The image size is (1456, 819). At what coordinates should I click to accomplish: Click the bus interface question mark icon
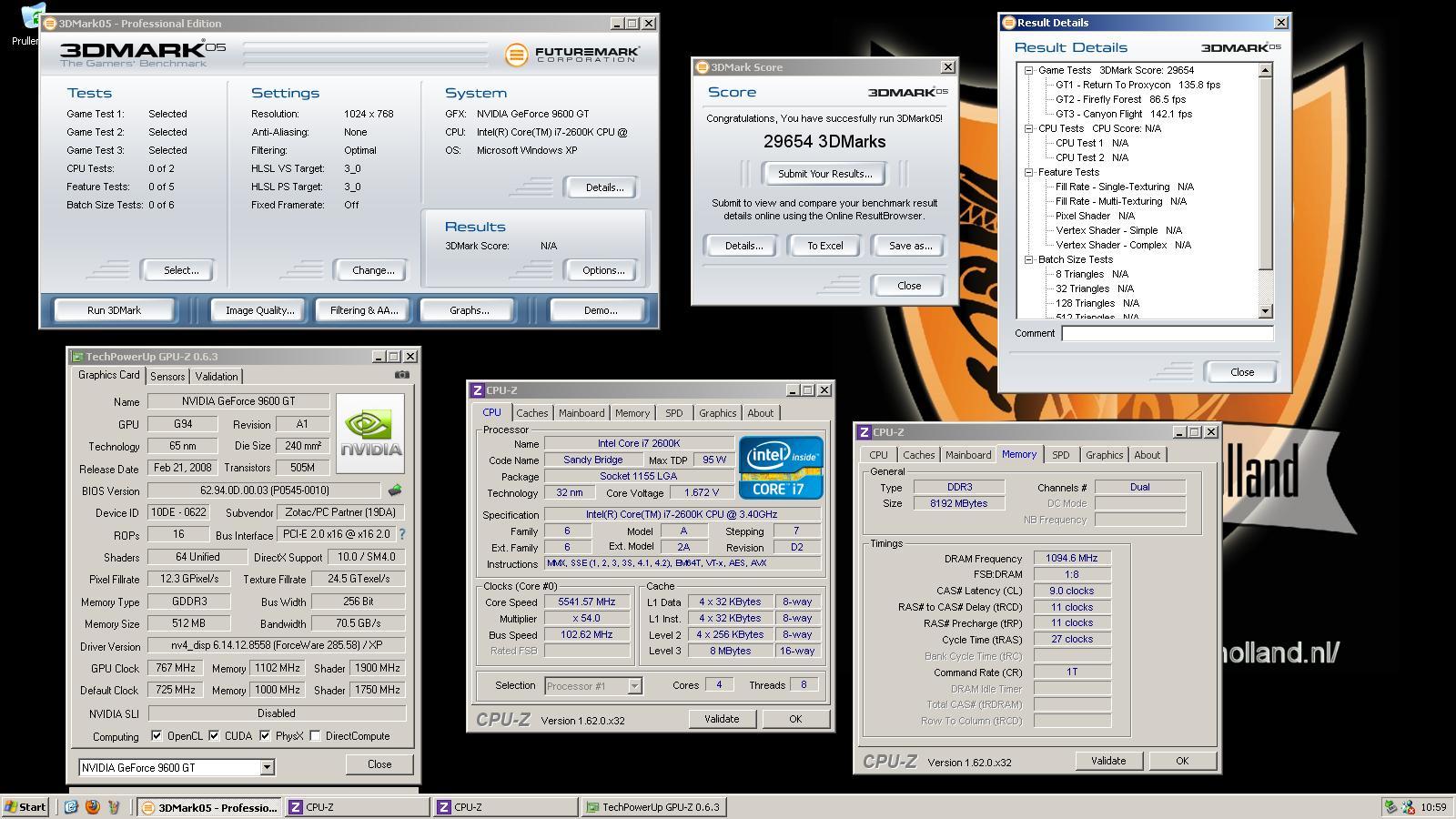click(x=402, y=534)
